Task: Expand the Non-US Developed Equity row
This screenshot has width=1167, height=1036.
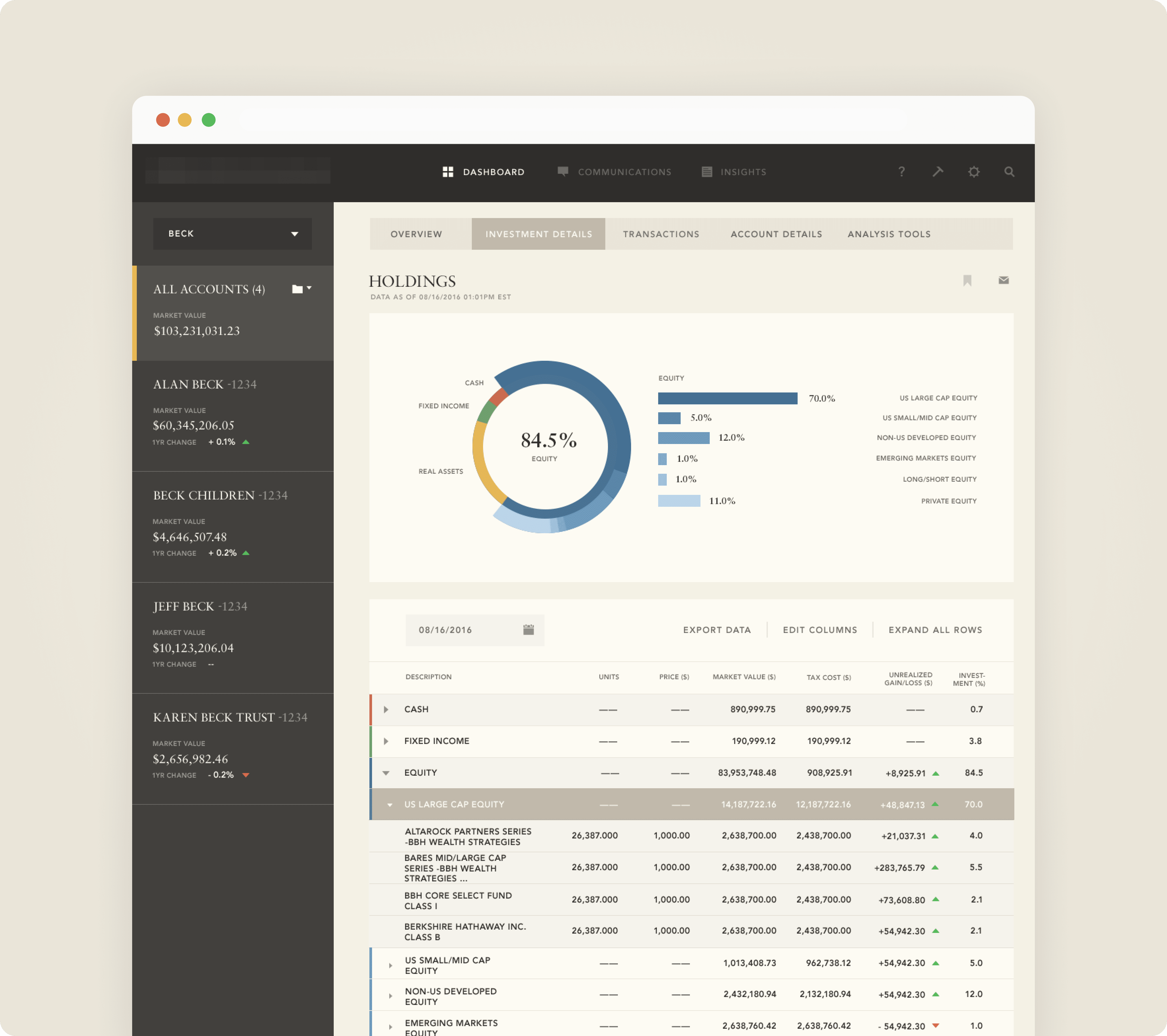Action: click(x=391, y=997)
